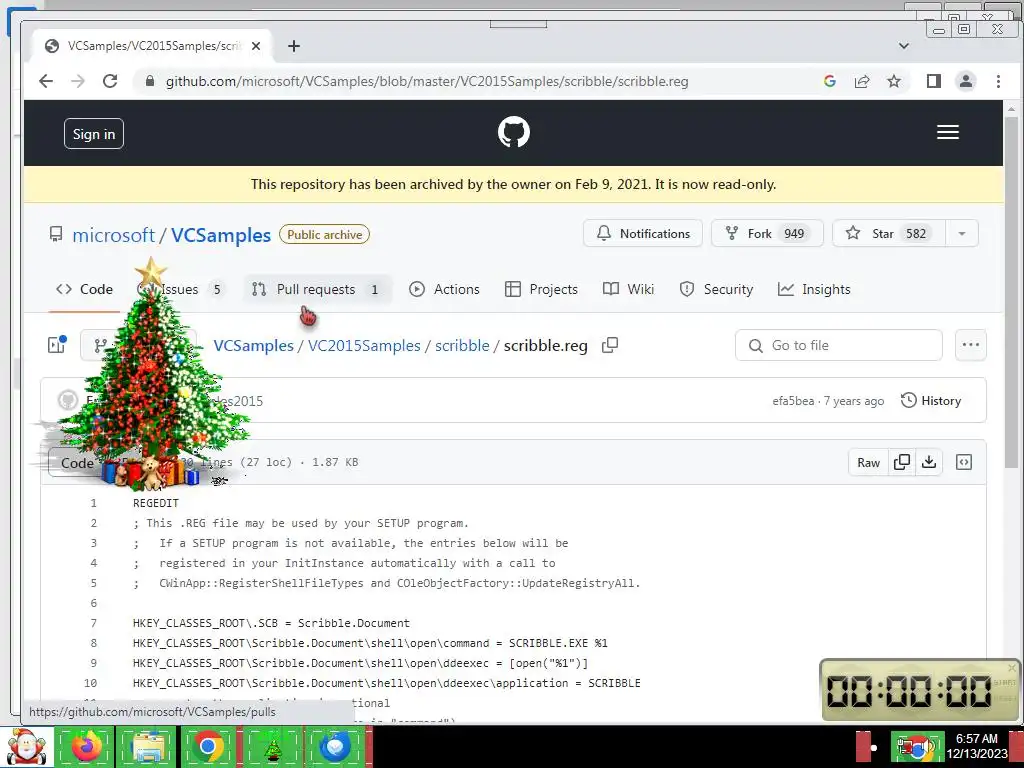Screen dimensions: 1024x768
Task: Click the Go to file search field
Action: (x=839, y=345)
